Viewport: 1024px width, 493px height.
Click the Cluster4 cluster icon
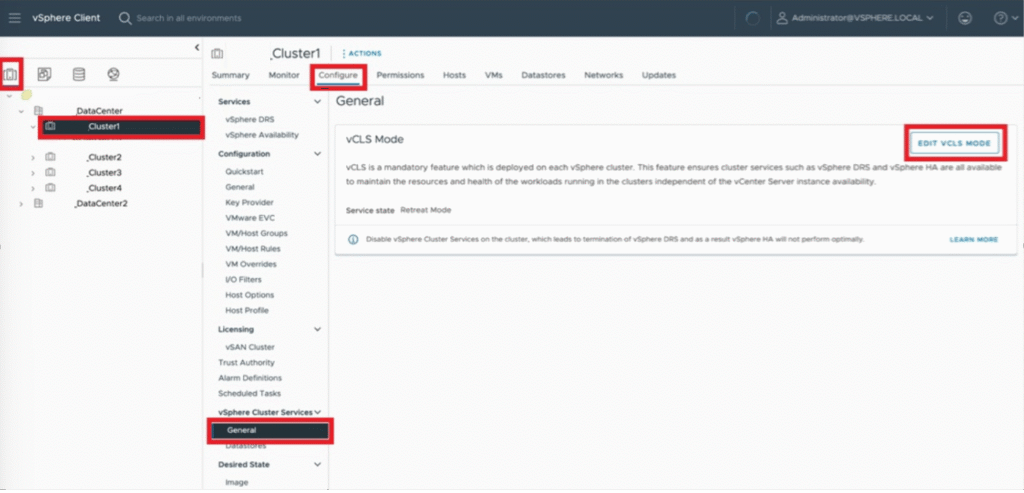pos(50,188)
